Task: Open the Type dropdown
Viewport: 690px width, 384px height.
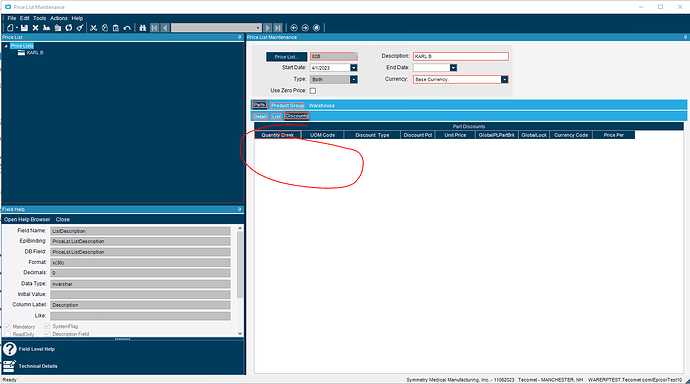Action: [x=353, y=80]
